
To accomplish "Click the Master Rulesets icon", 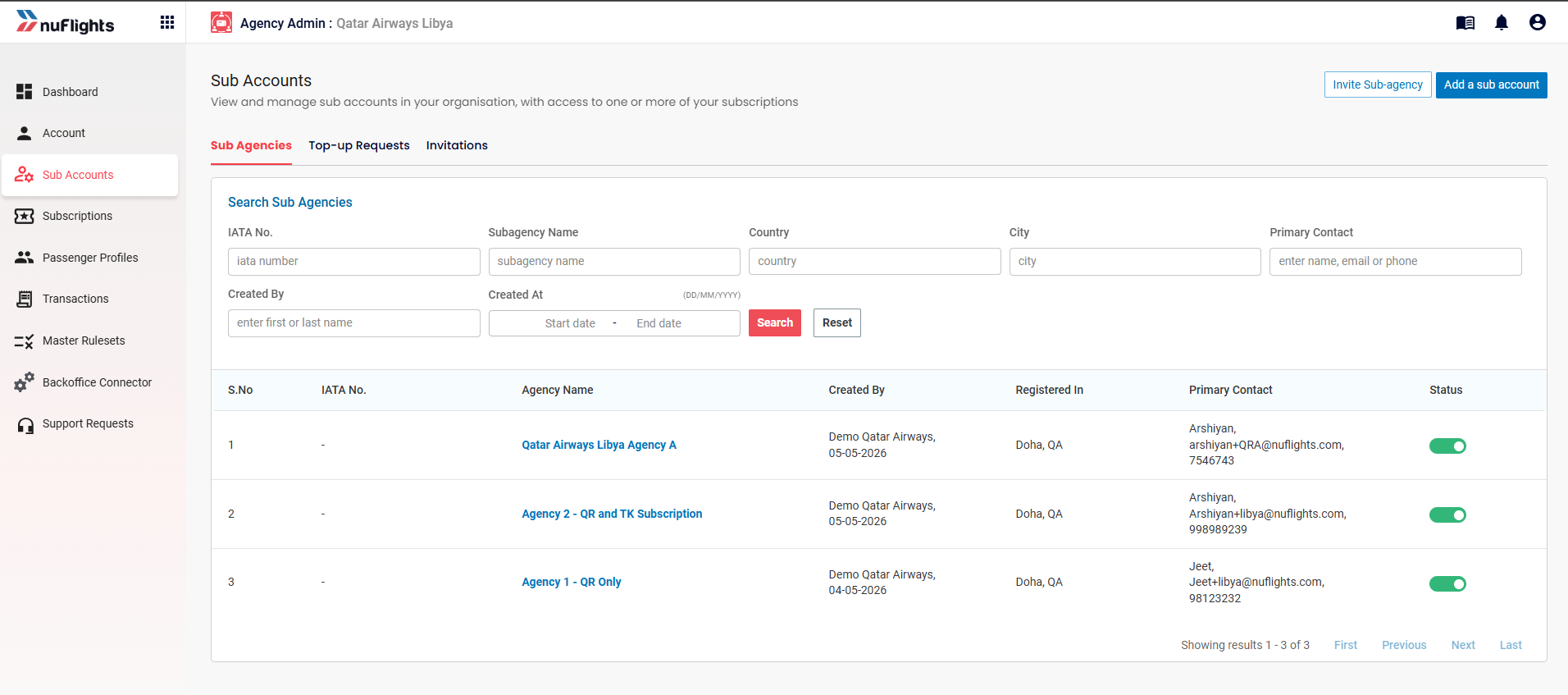I will point(25,341).
